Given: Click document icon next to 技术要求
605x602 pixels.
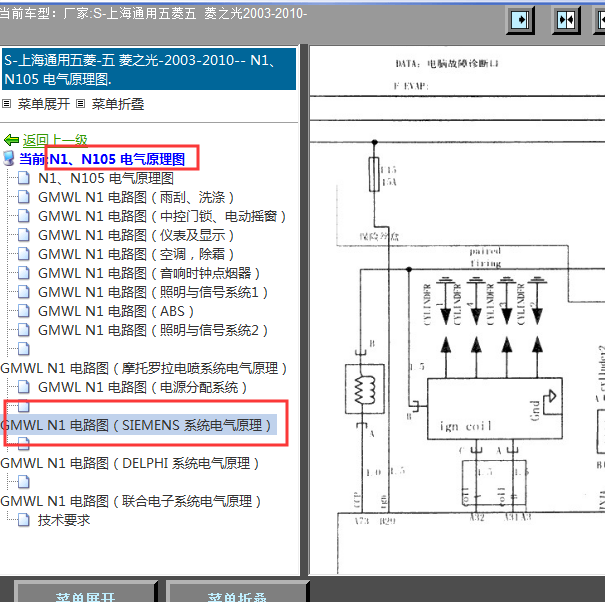Looking at the screenshot, I should coord(24,520).
